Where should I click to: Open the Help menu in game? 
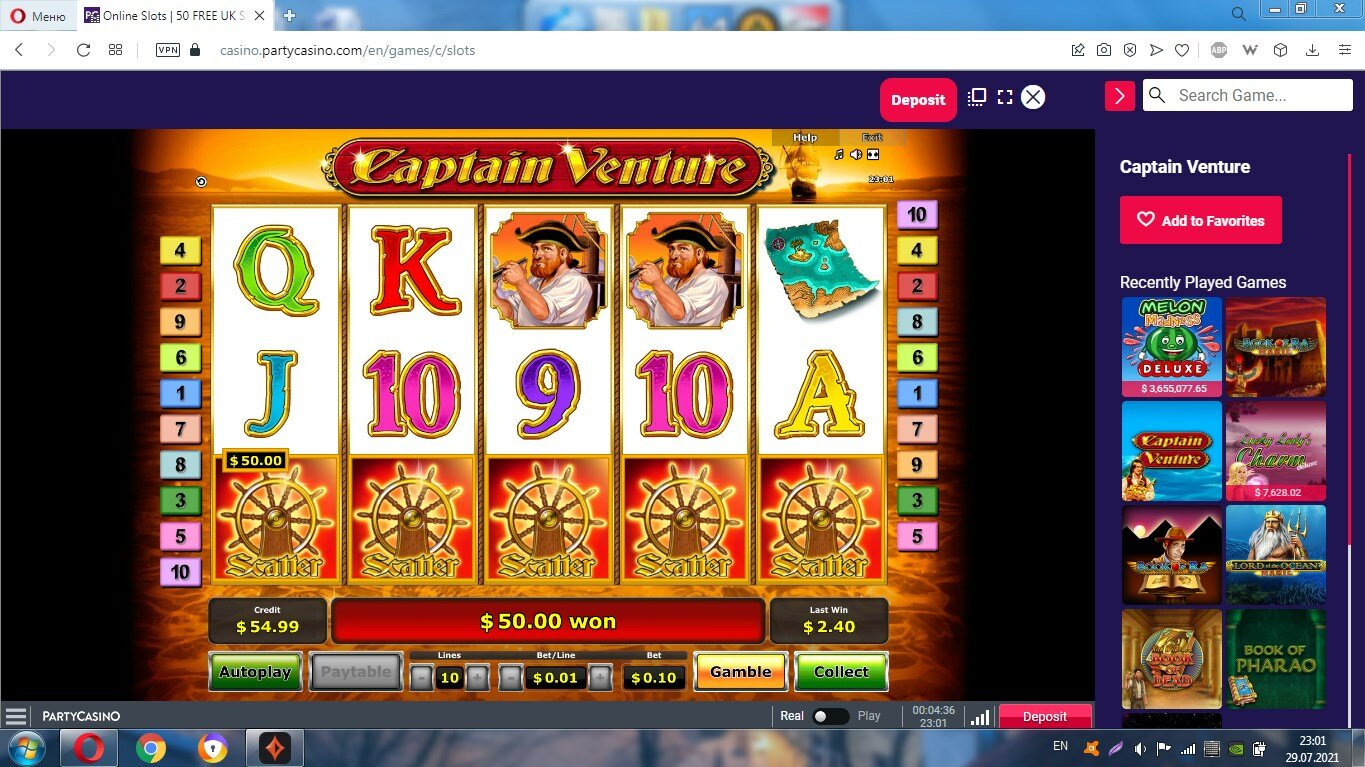(805, 137)
